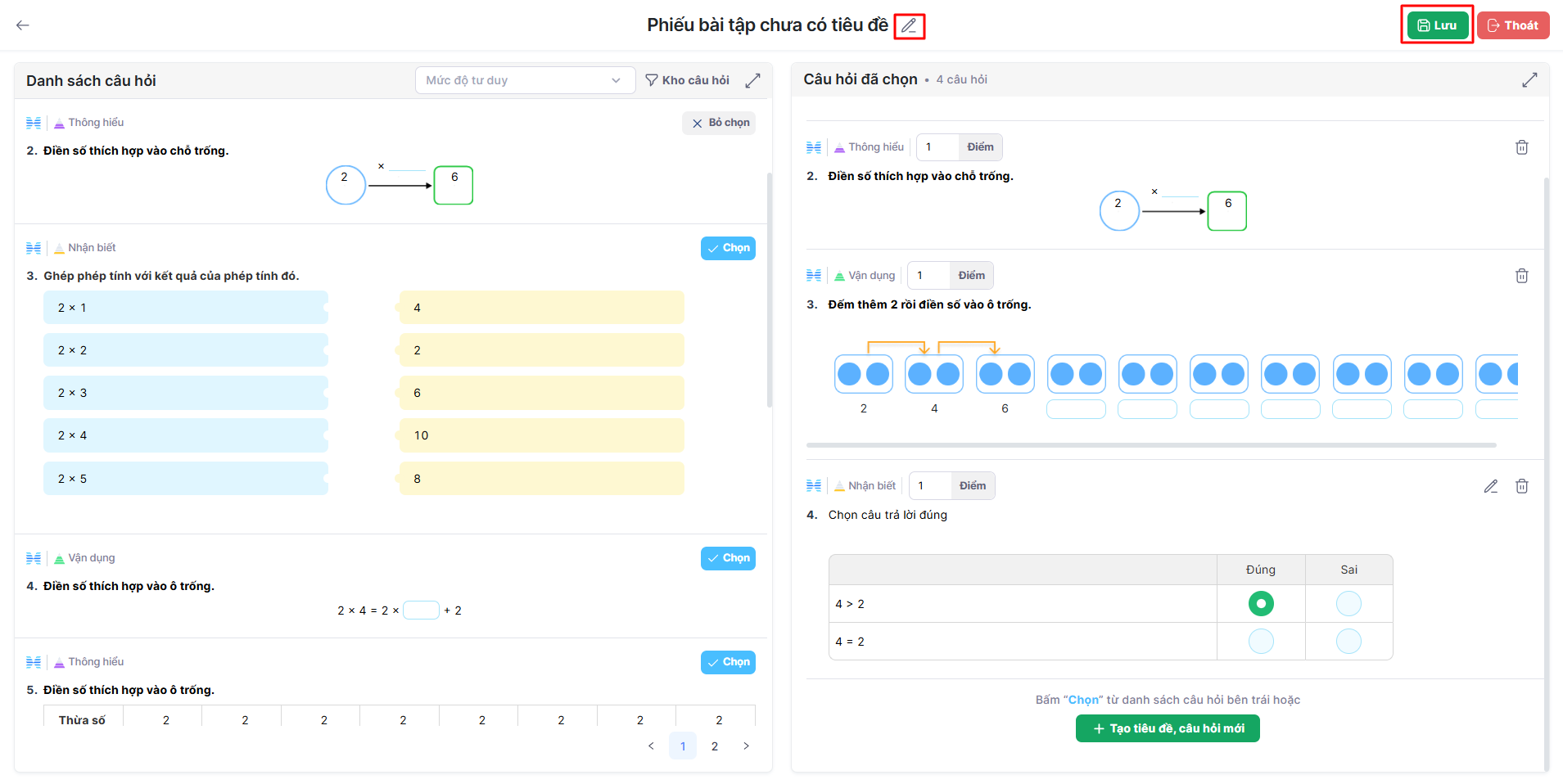Click the horizontal scrollbar under counting question
Viewport: 1563px width, 784px height.
[x=1150, y=445]
